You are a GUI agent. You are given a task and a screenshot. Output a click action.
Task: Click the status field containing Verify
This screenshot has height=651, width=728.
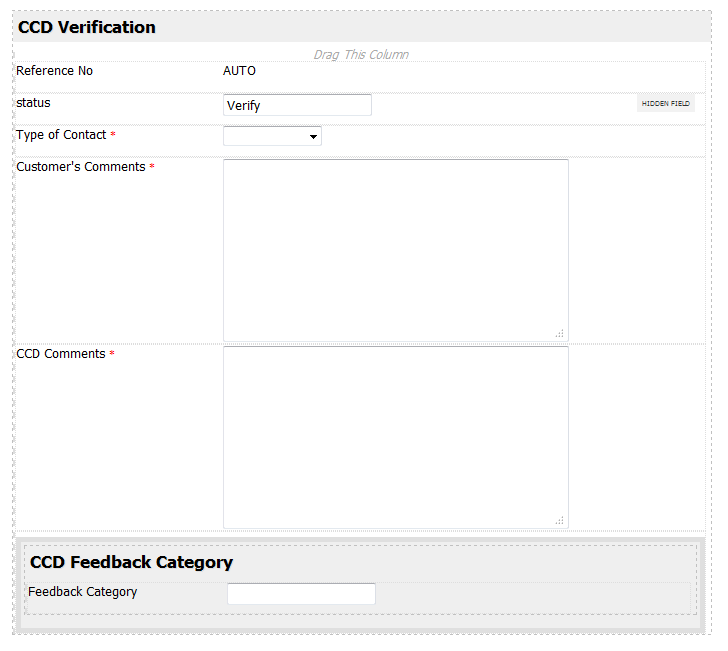(297, 105)
